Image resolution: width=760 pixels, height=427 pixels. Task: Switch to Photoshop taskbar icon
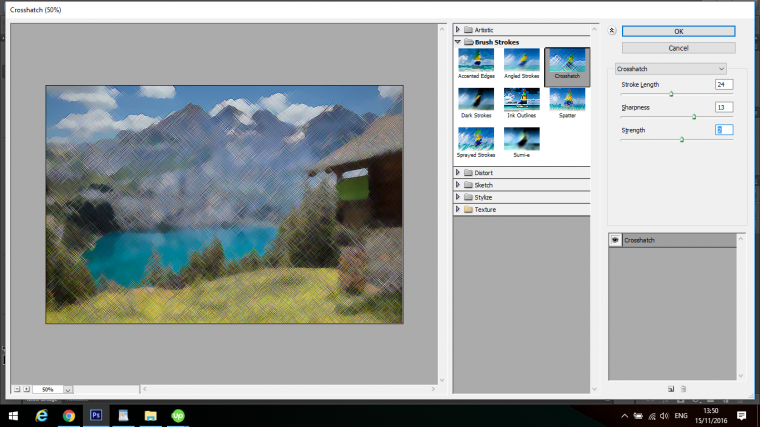[96, 416]
